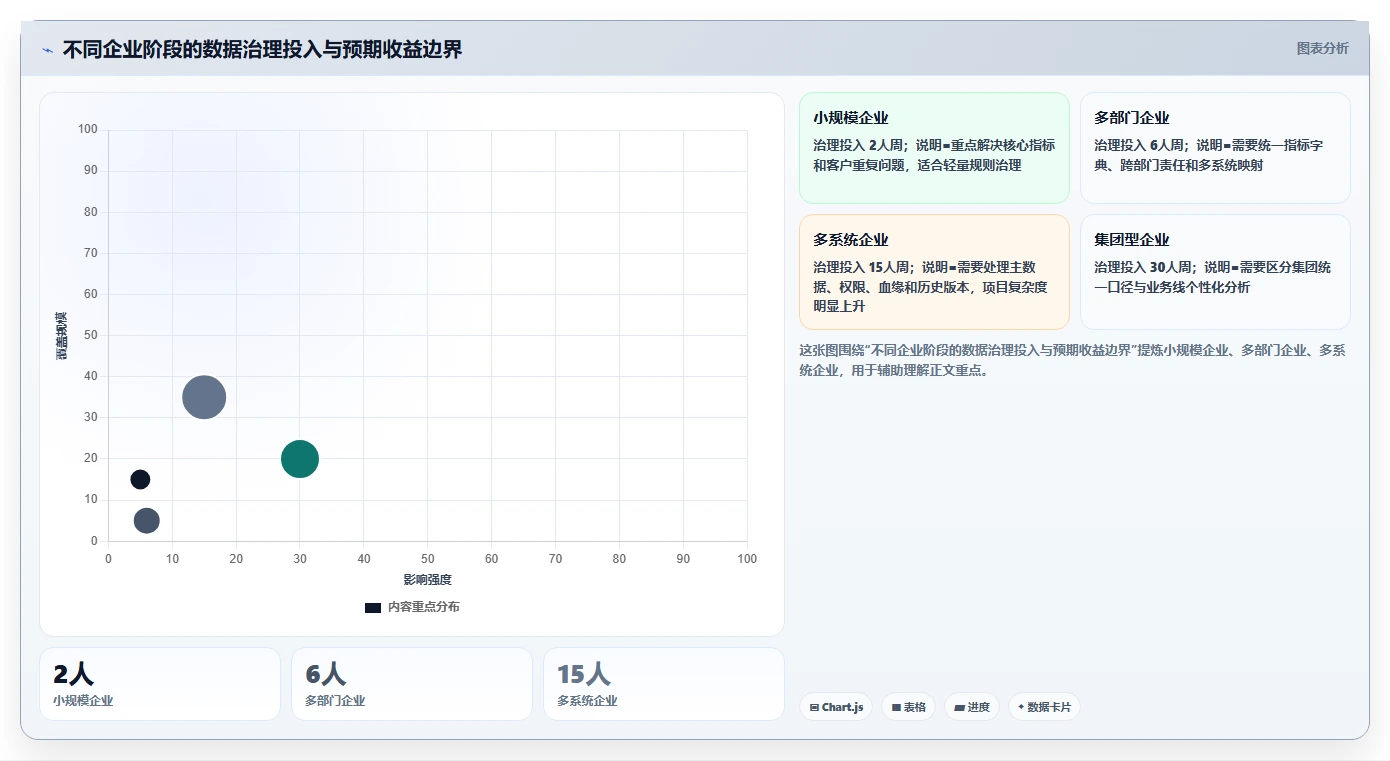Screen dimensions: 1390x761
Task: Click the 治理投入 2人周 description text
Action: [934, 155]
